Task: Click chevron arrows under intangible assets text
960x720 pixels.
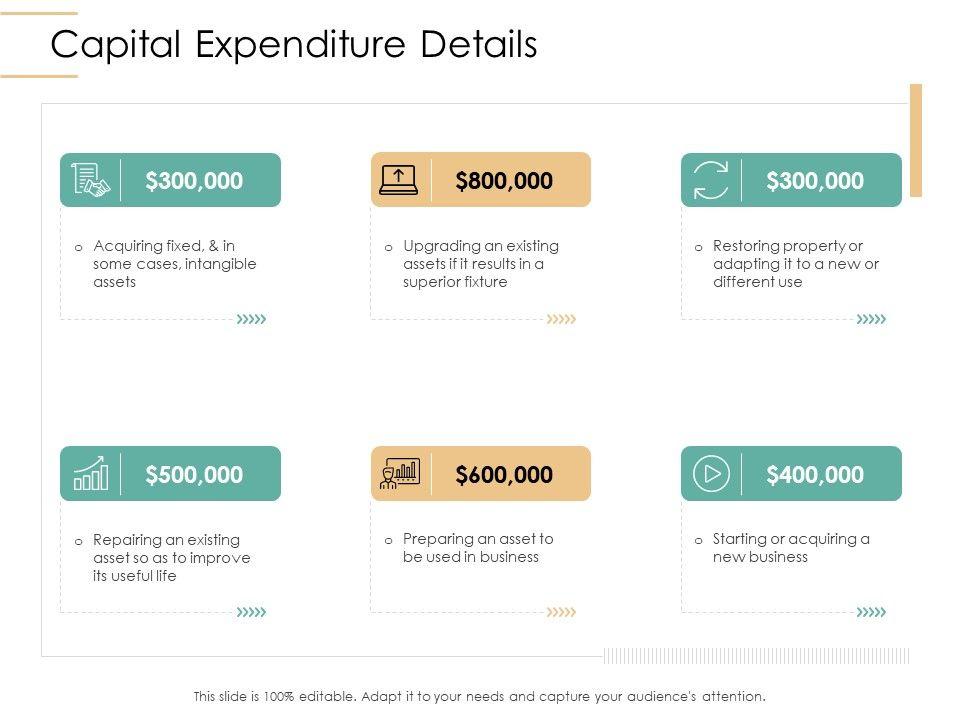Action: 251,319
